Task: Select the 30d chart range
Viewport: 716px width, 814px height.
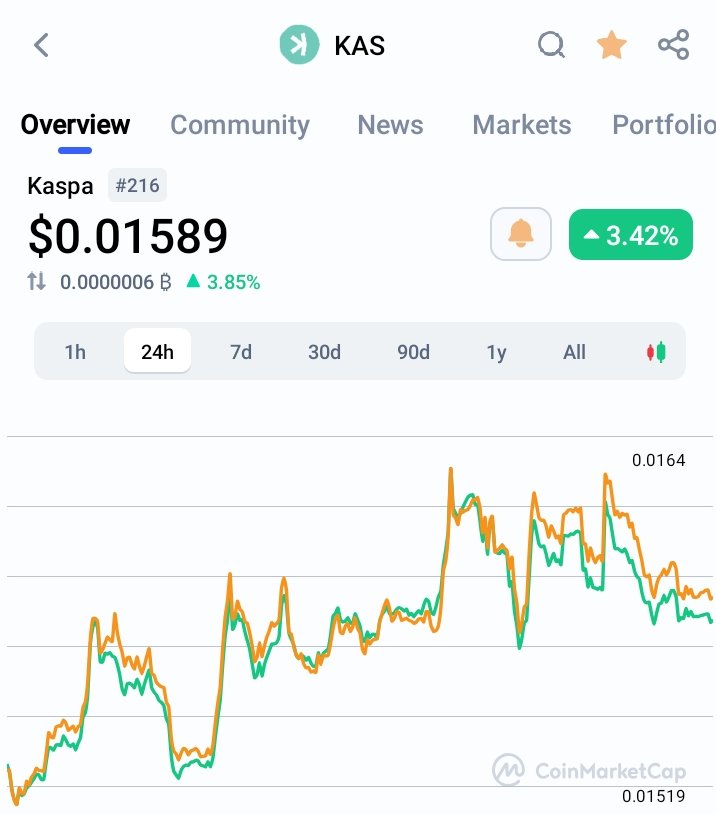Action: (x=325, y=352)
